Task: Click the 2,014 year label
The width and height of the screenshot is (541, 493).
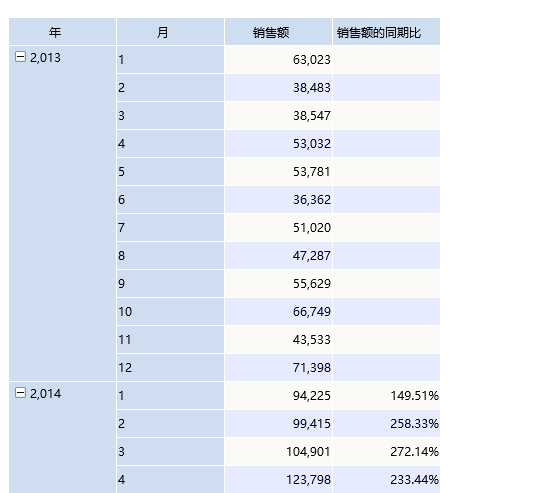Action: click(45, 394)
